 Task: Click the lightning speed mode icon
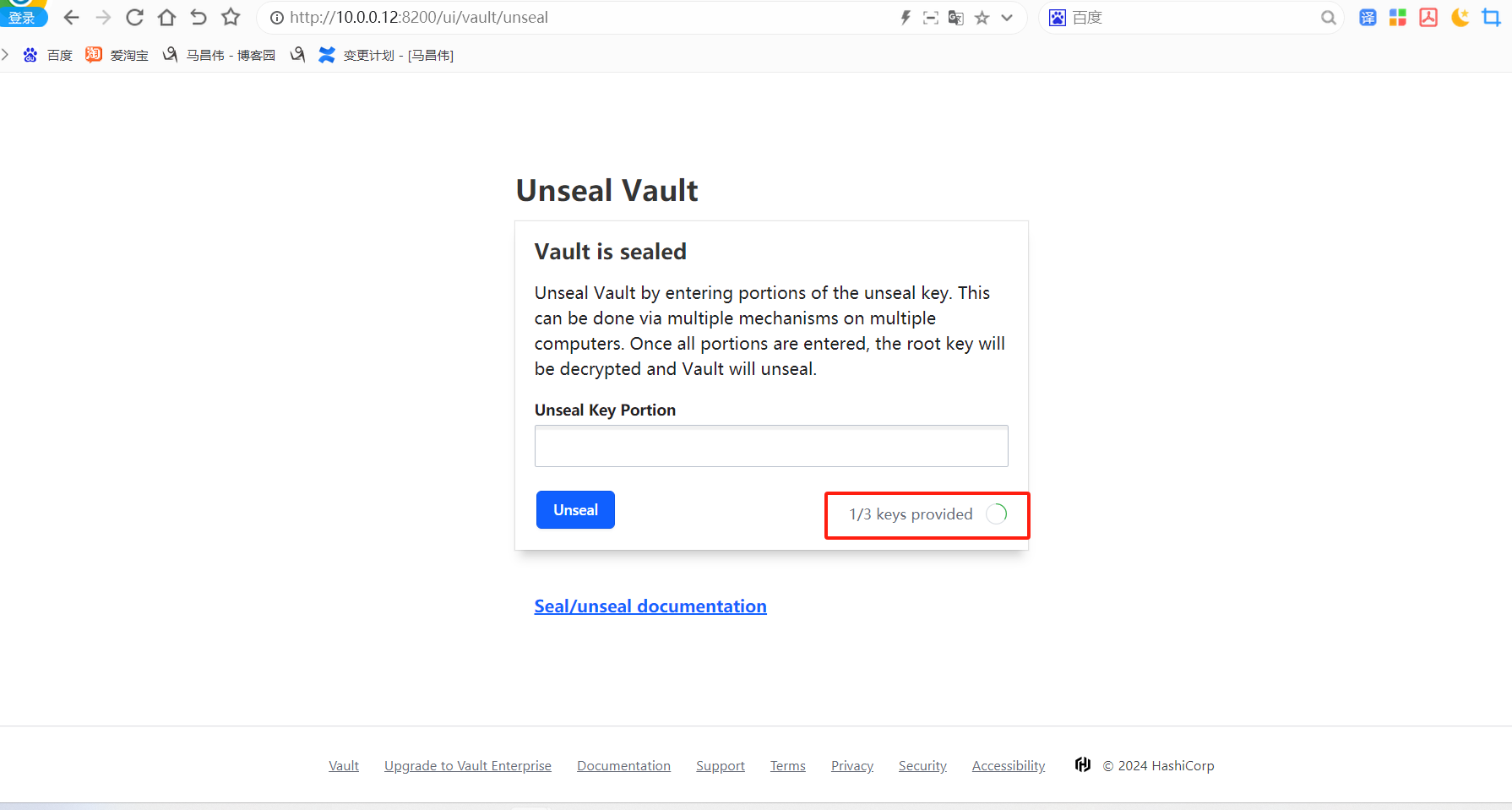pyautogui.click(x=906, y=18)
